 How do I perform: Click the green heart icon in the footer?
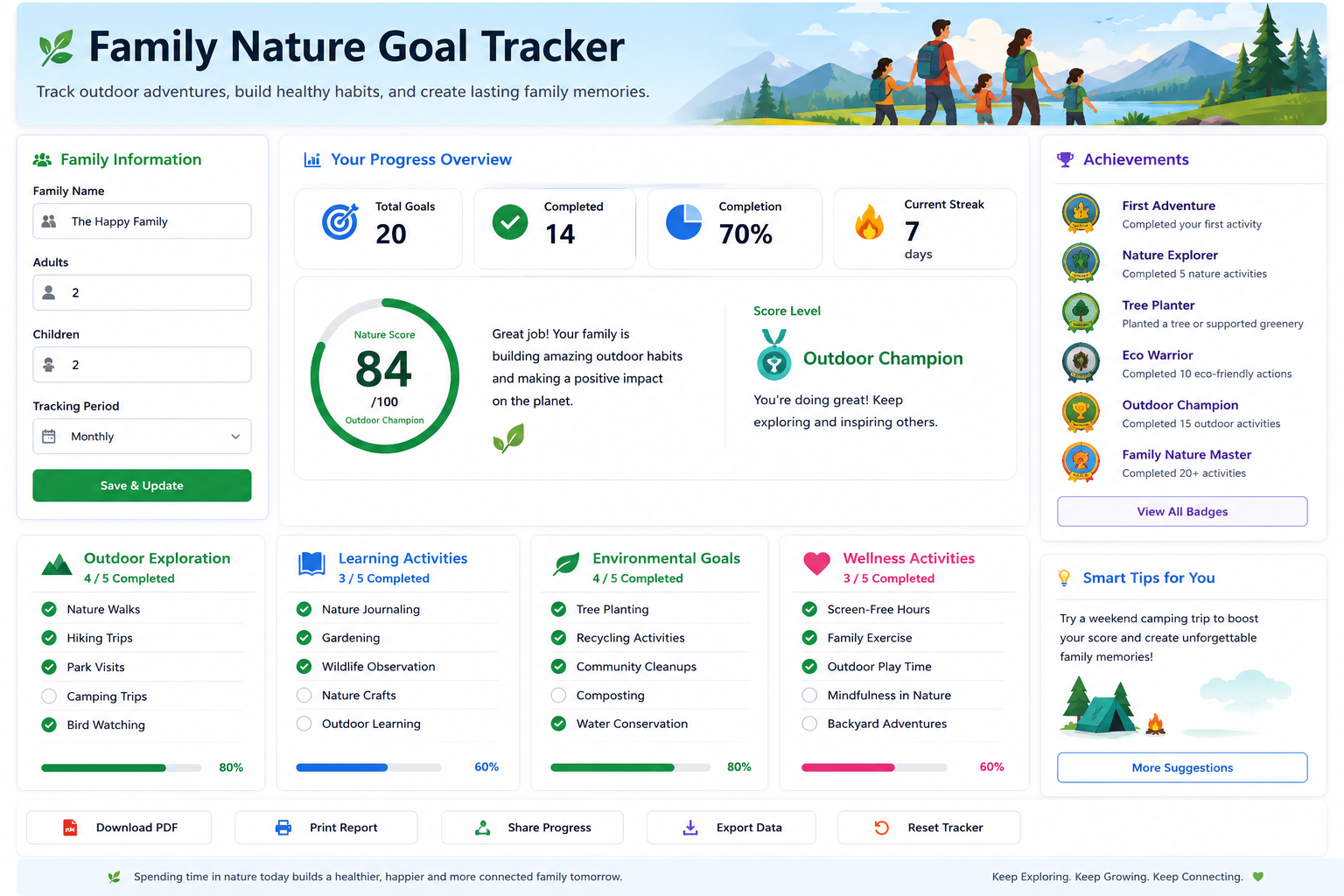pos(1258,877)
